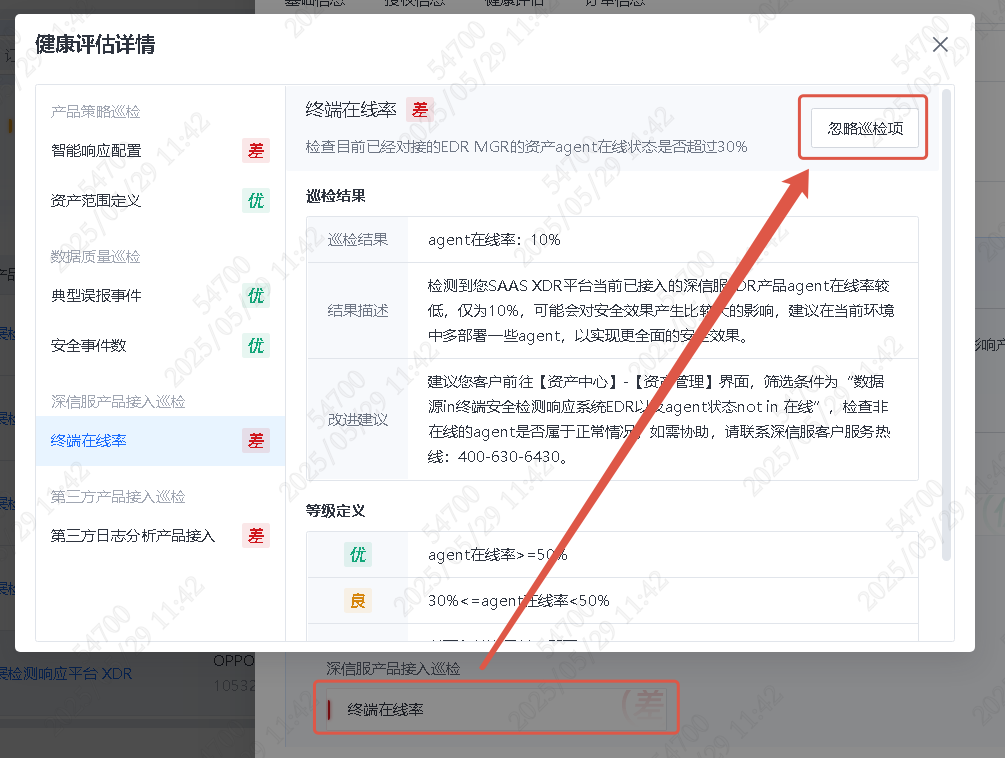The image size is (1005, 758).
Task: Click the 改进建议 label cell
Action: click(358, 419)
